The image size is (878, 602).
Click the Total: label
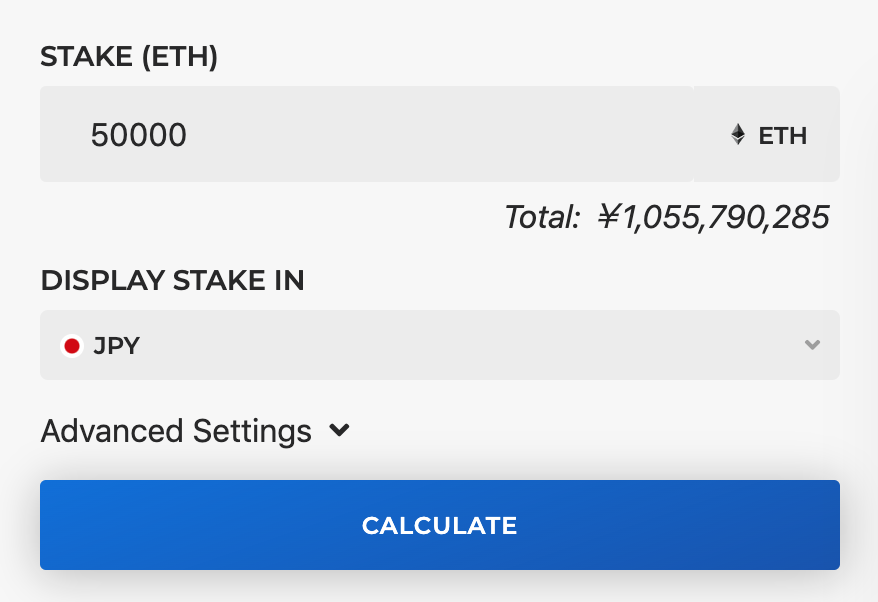[541, 217]
